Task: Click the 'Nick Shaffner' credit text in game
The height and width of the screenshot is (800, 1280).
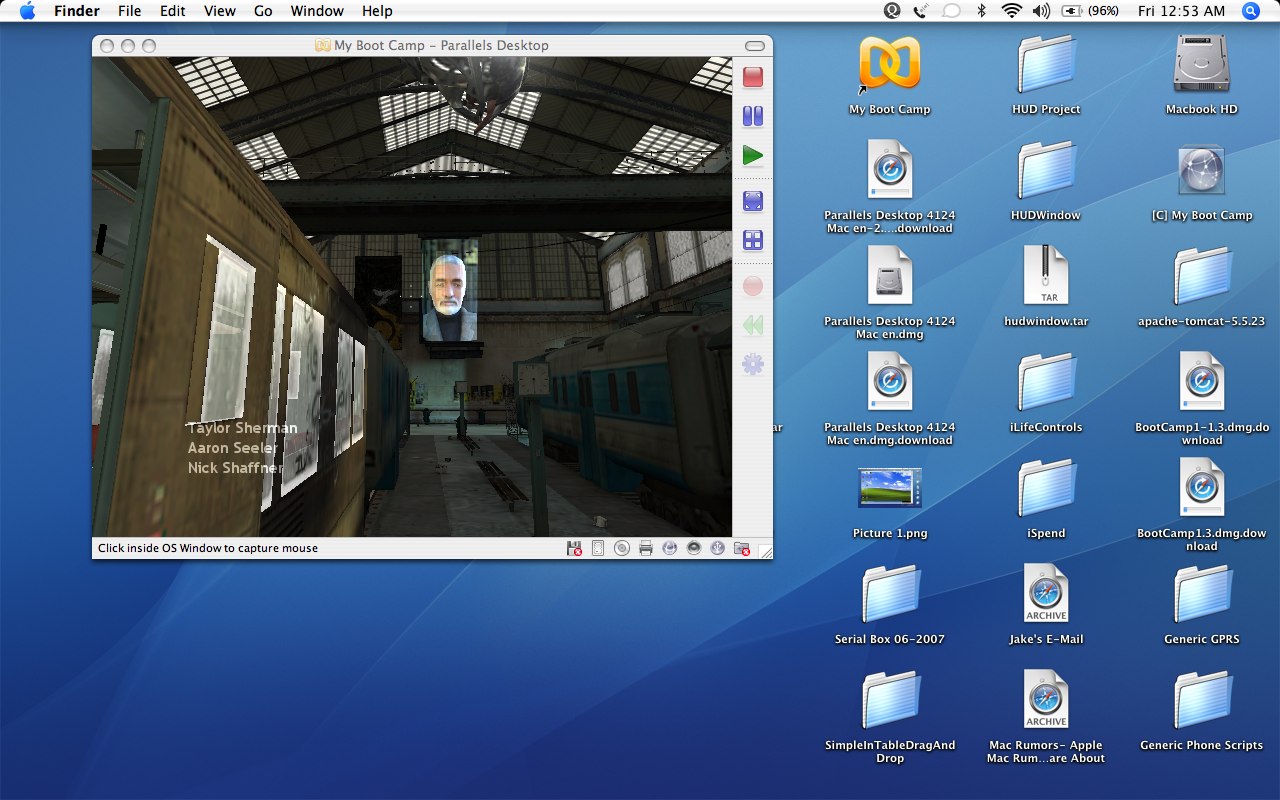Action: pos(236,468)
